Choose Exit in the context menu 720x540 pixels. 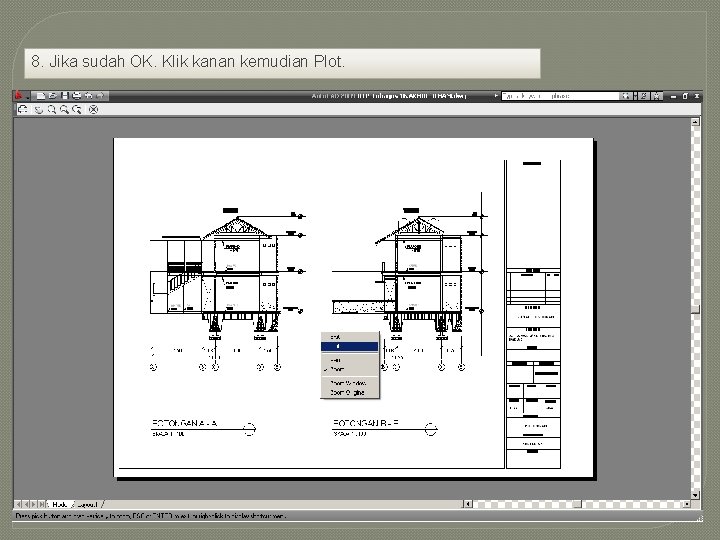350,337
